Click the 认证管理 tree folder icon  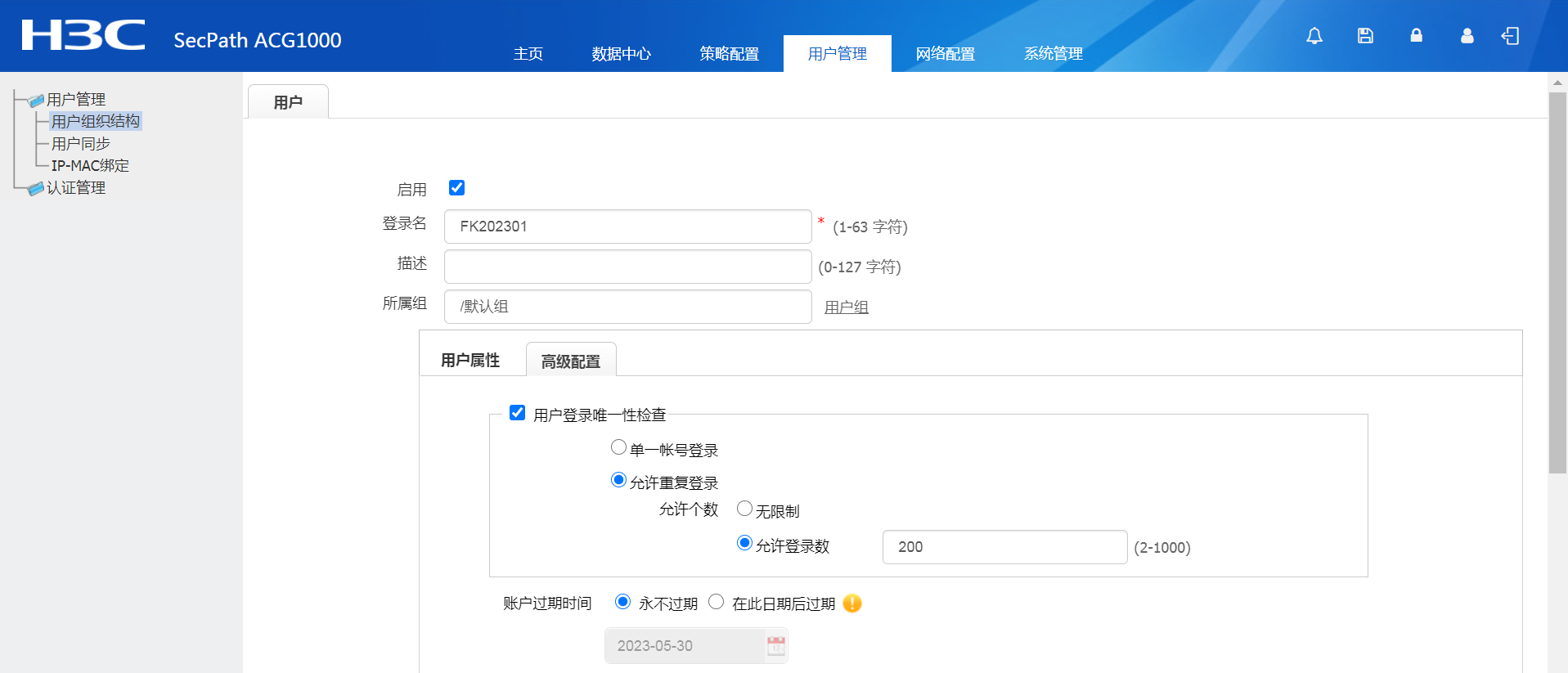35,189
